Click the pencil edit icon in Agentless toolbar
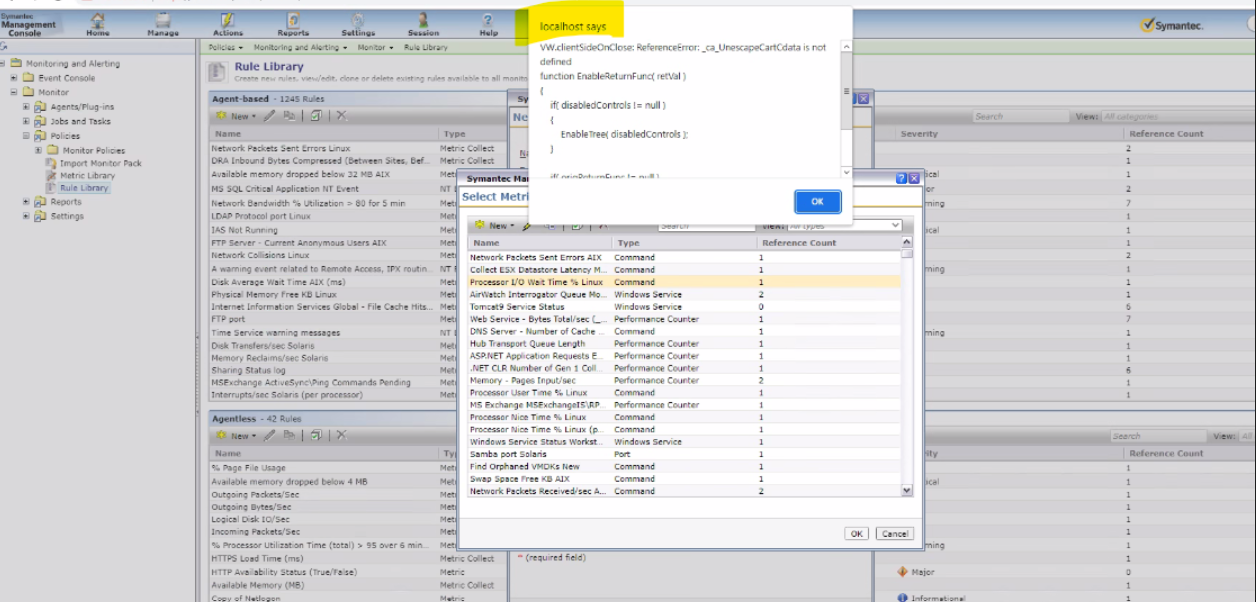This screenshot has height=602, width=1256. tap(270, 435)
